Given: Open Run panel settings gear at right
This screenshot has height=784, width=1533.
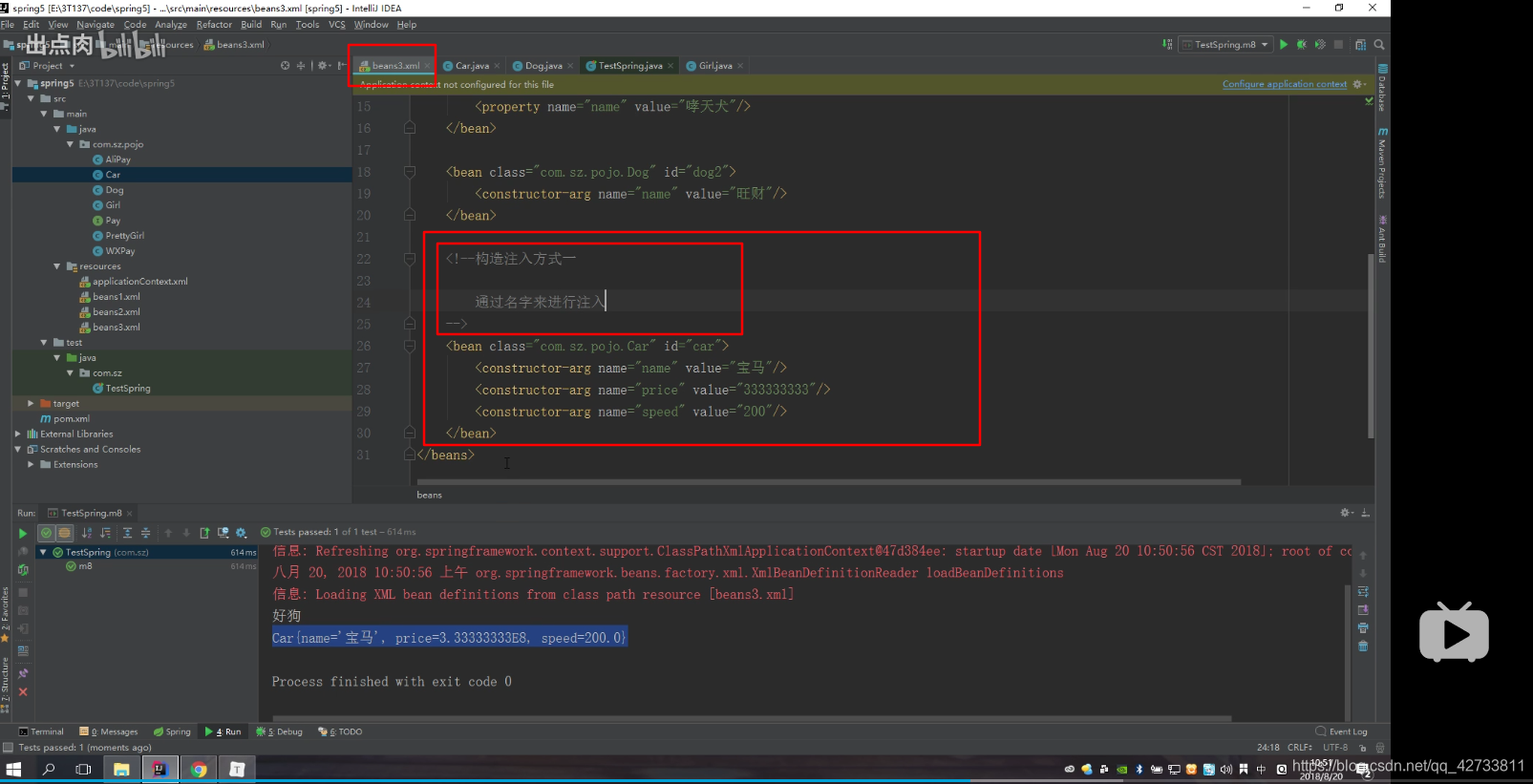Looking at the screenshot, I should pos(1347,513).
